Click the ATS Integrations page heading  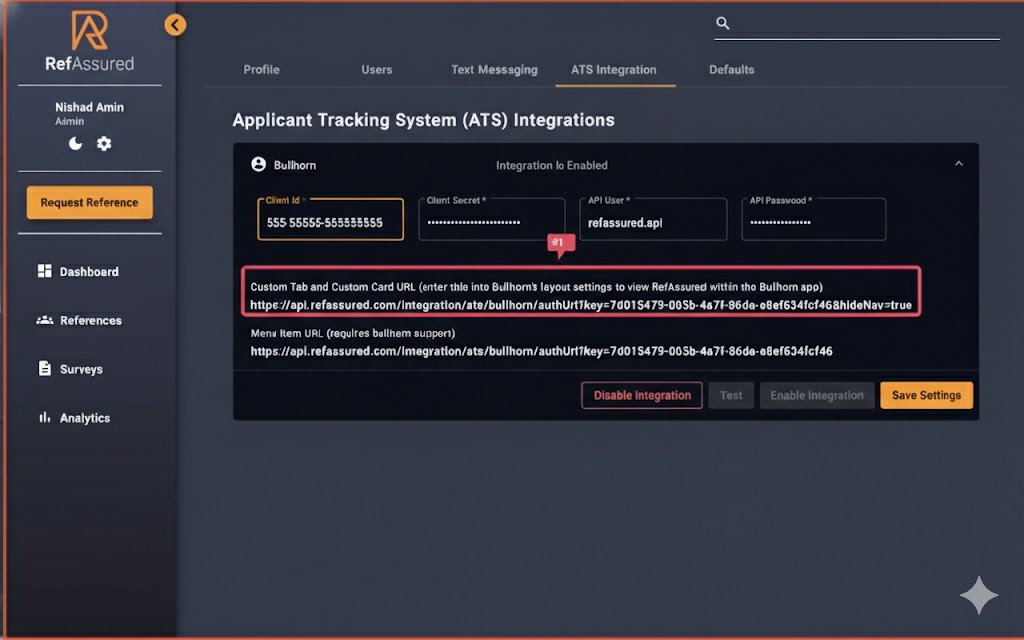tap(424, 120)
